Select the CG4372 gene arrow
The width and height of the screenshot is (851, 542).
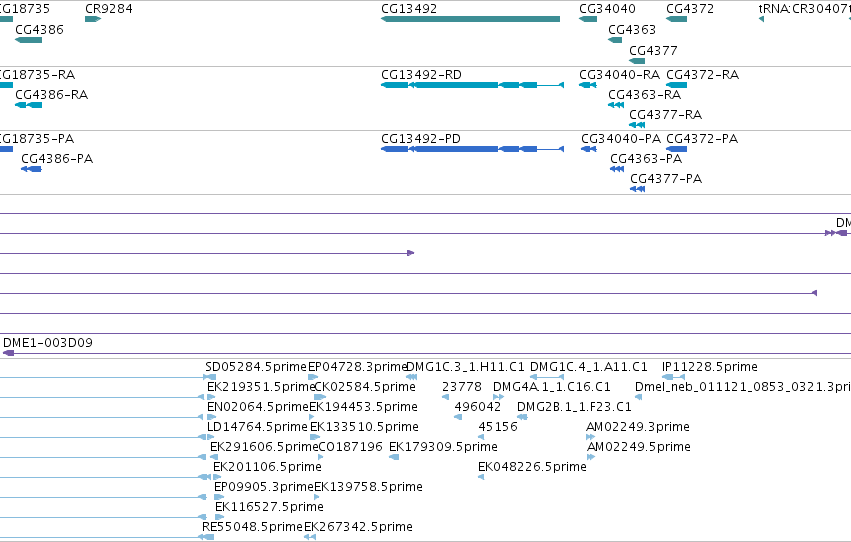(677, 20)
